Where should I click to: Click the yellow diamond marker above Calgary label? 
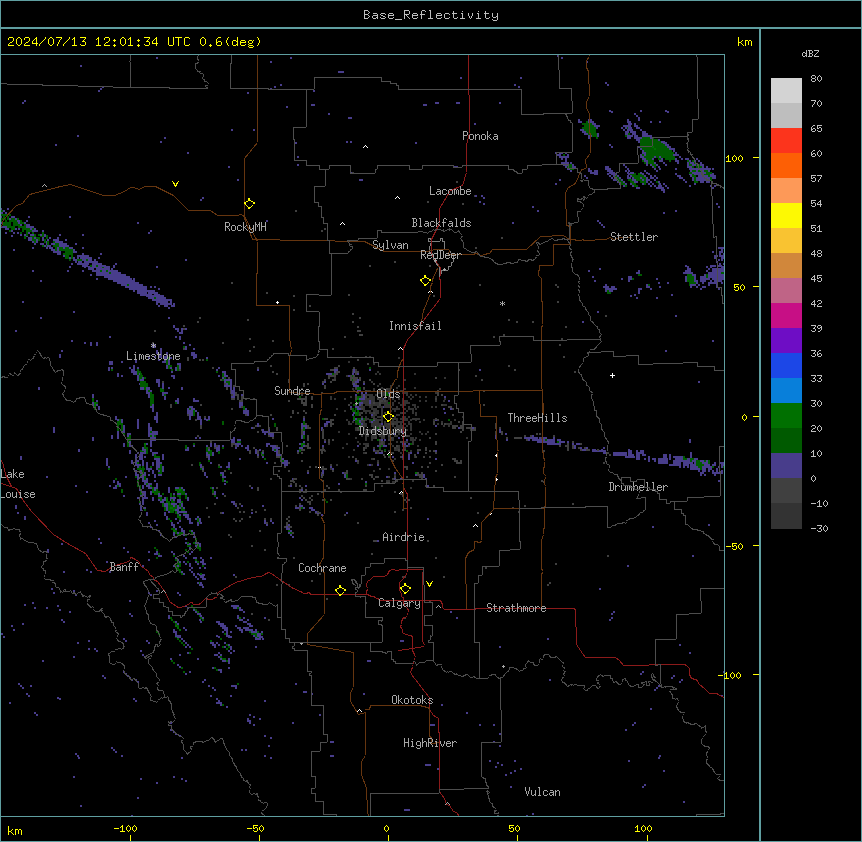coord(405,589)
